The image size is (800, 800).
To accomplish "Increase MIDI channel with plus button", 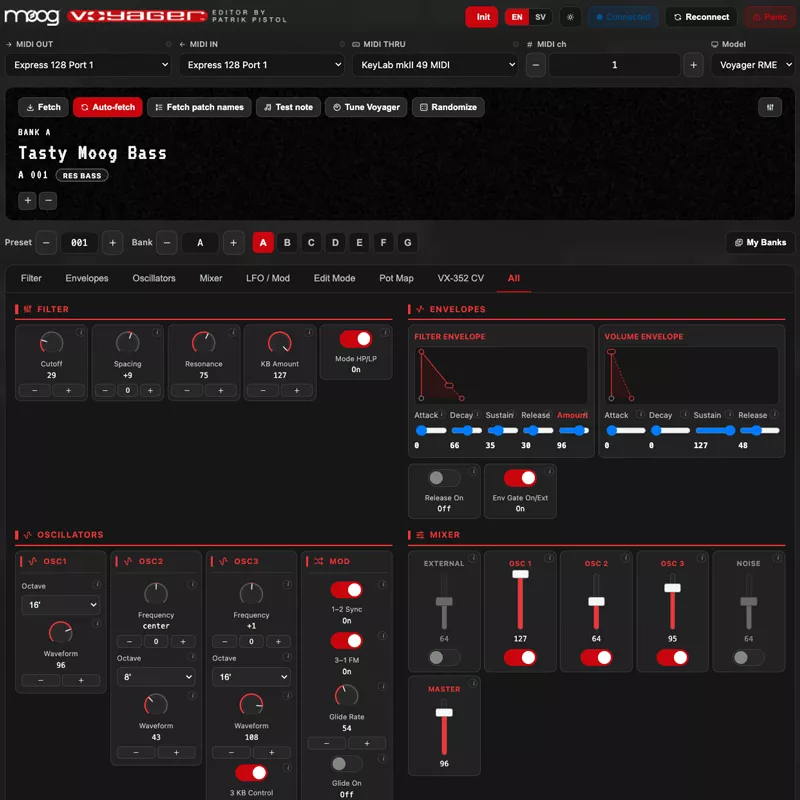I will pyautogui.click(x=693, y=65).
